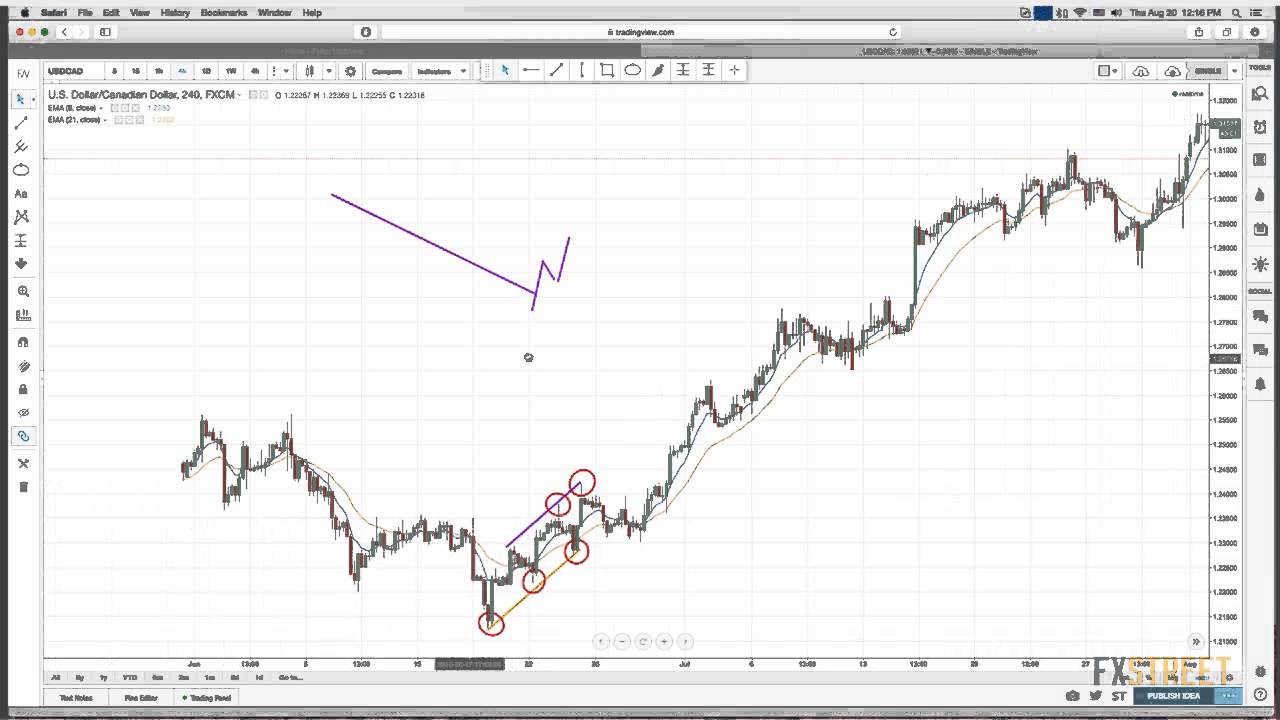This screenshot has height=720, width=1280.
Task: Select the zoom-in magnifier tool
Action: point(23,291)
